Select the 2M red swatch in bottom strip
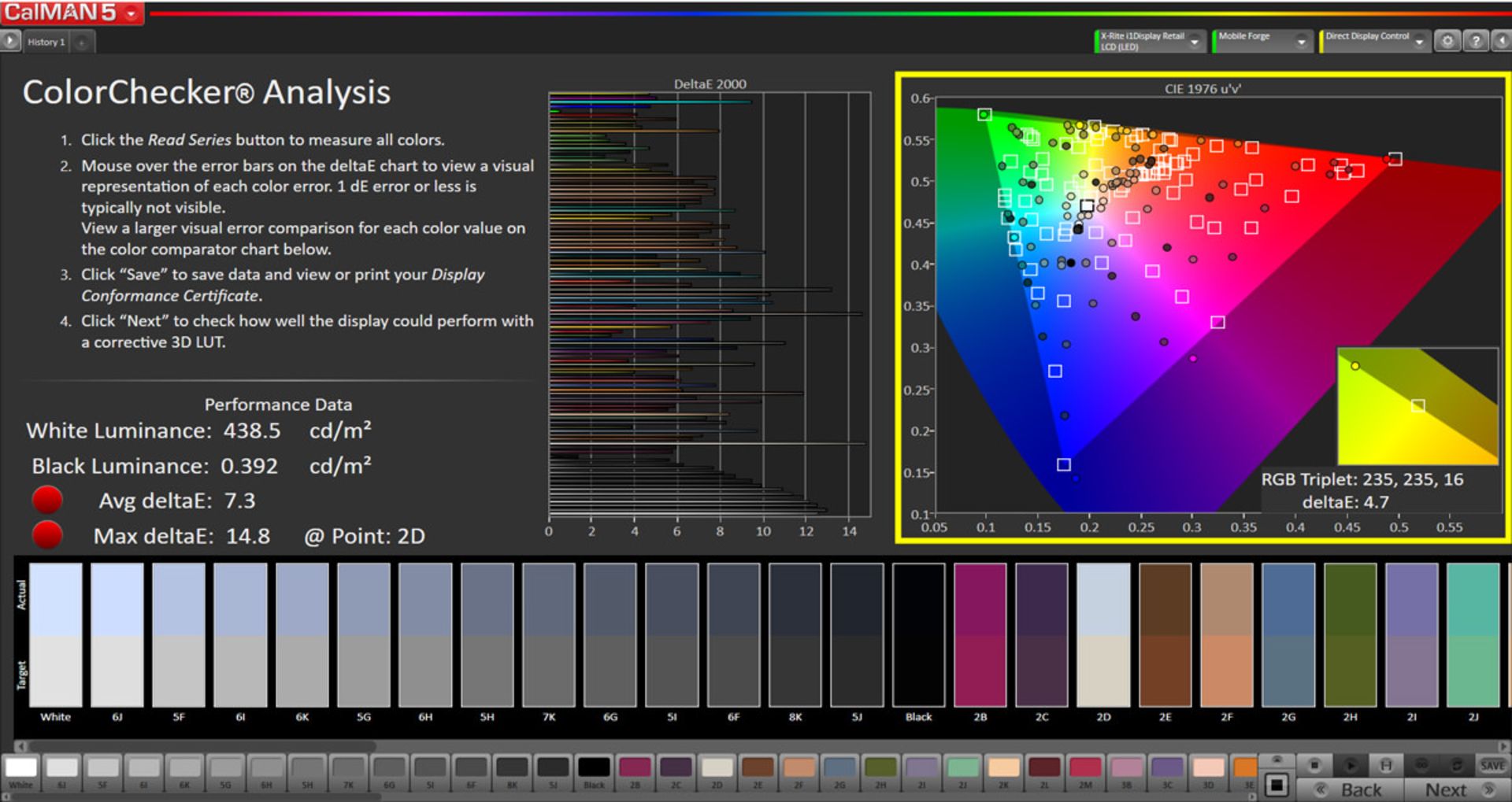1512x802 pixels. point(1085,772)
